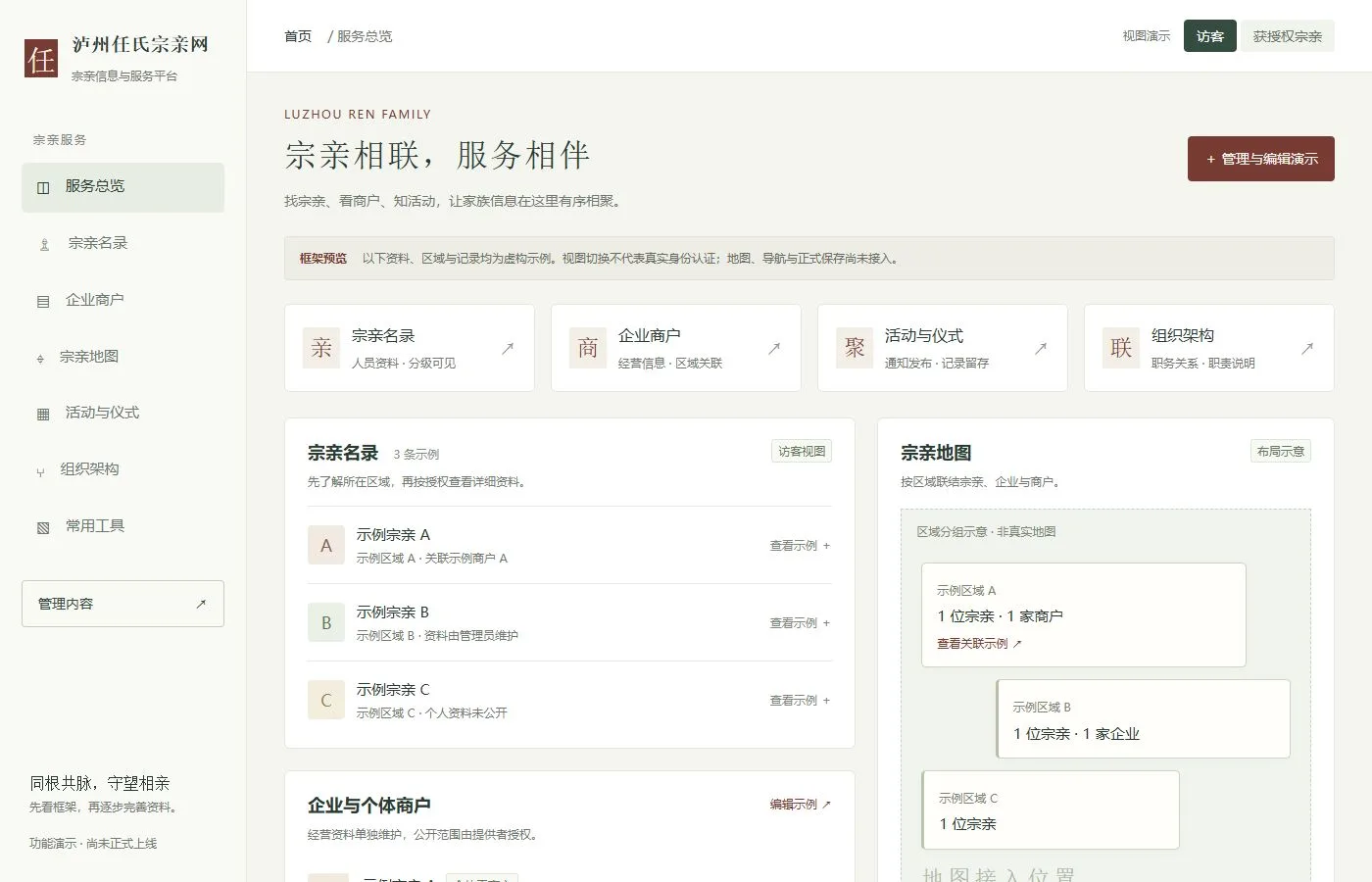Open 服务总览 in the sidebar
The width and height of the screenshot is (1372, 882).
[123, 187]
